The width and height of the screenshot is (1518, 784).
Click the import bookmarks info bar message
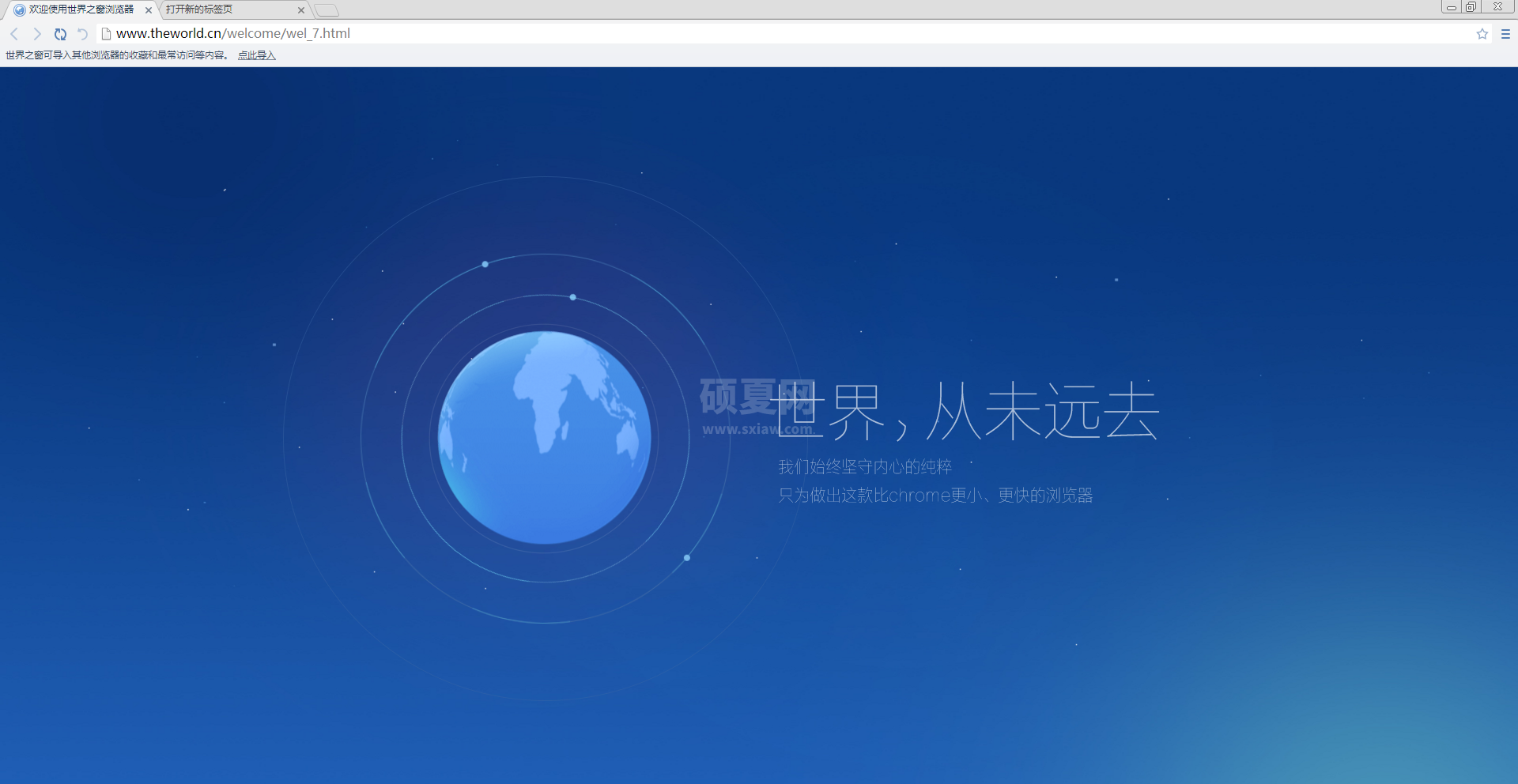[x=117, y=55]
